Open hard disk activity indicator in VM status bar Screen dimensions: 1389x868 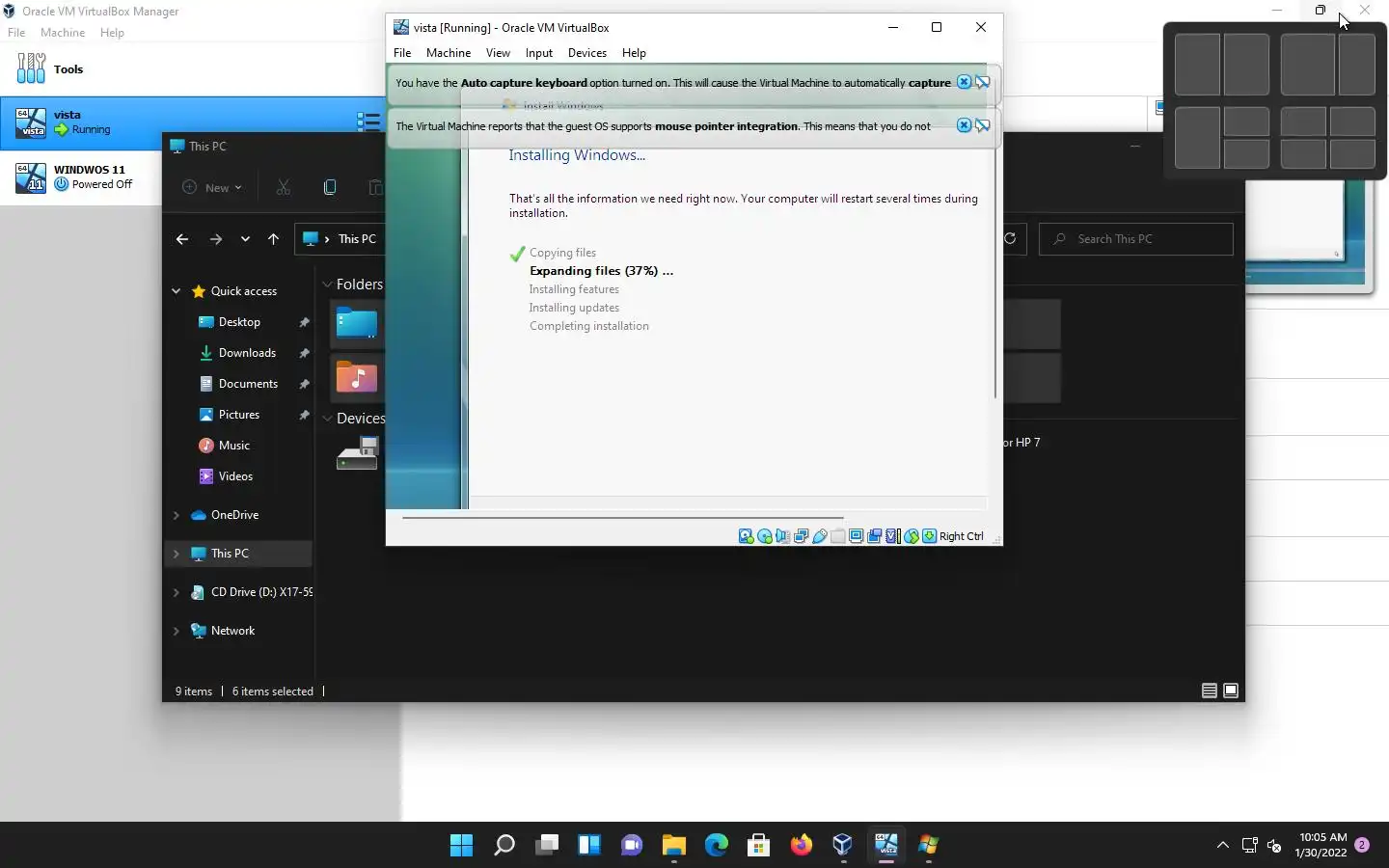coord(746,536)
